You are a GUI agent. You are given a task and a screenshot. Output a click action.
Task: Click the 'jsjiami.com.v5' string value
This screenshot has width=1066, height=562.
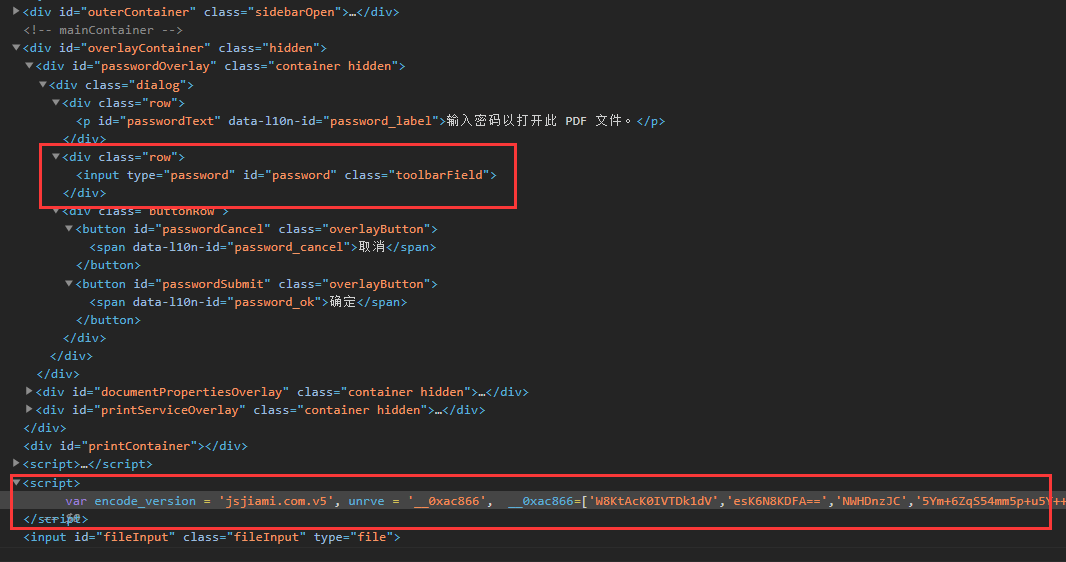tap(276, 501)
